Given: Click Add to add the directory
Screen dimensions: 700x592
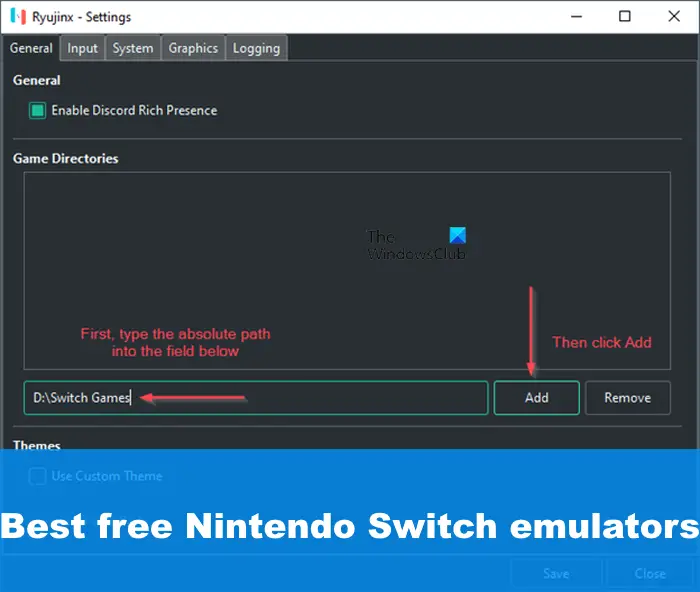Looking at the screenshot, I should point(537,398).
